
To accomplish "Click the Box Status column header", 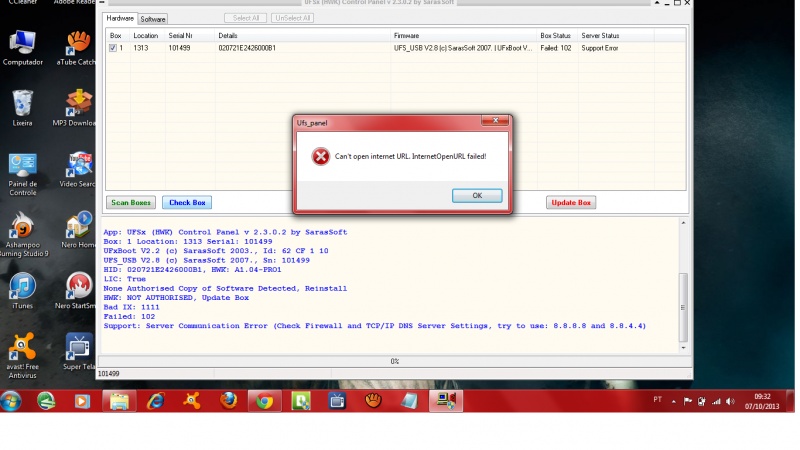I will (x=557, y=36).
